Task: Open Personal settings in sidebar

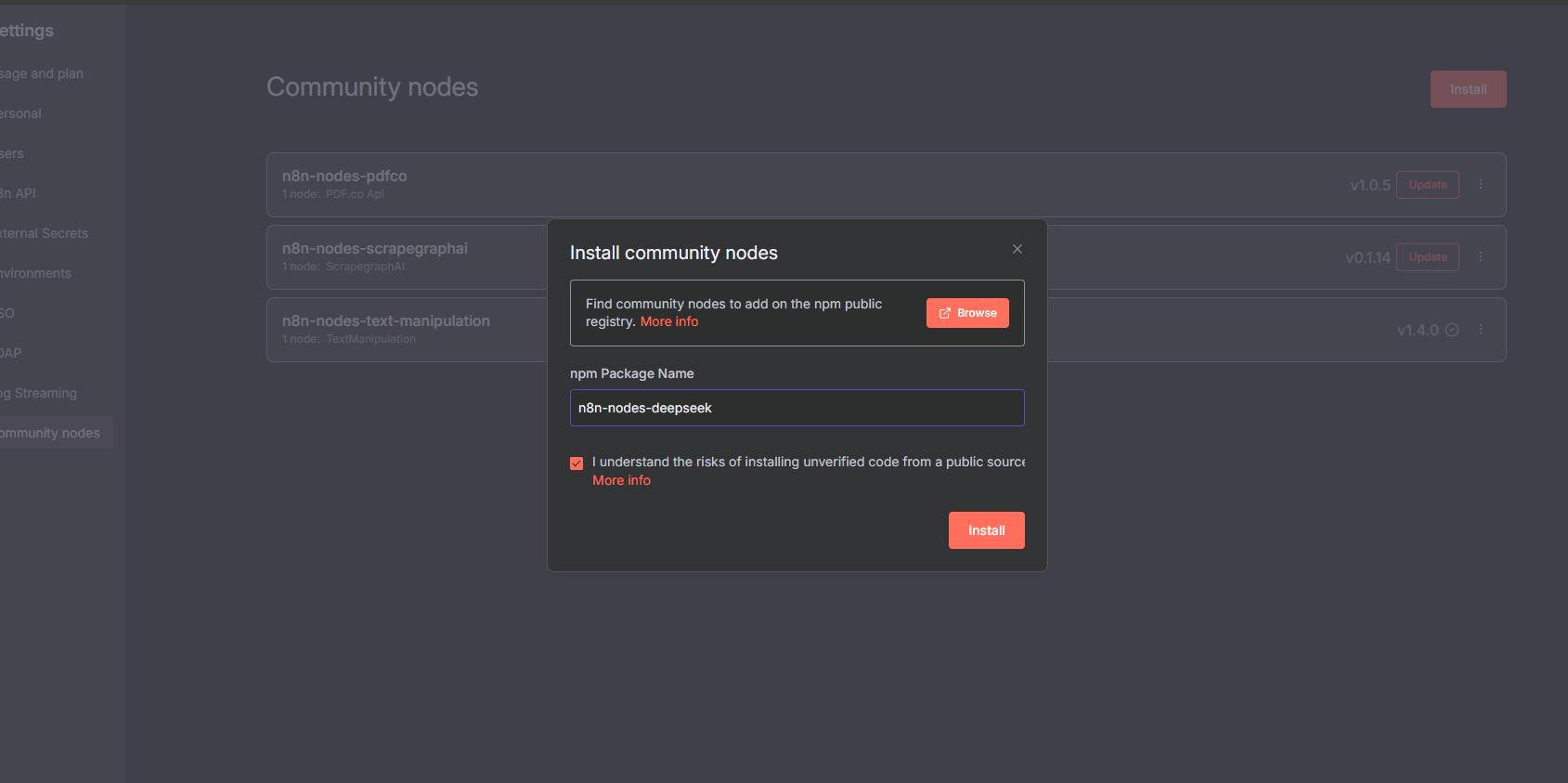Action: [20, 113]
